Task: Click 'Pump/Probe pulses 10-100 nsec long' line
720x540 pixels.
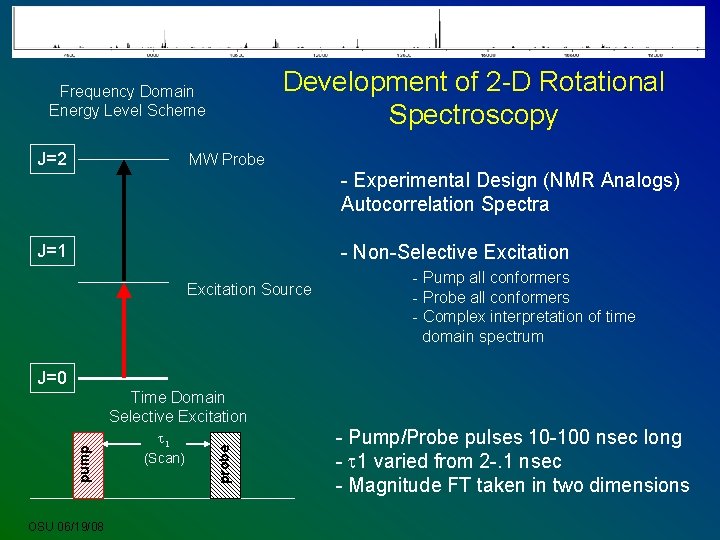Action: [509, 437]
